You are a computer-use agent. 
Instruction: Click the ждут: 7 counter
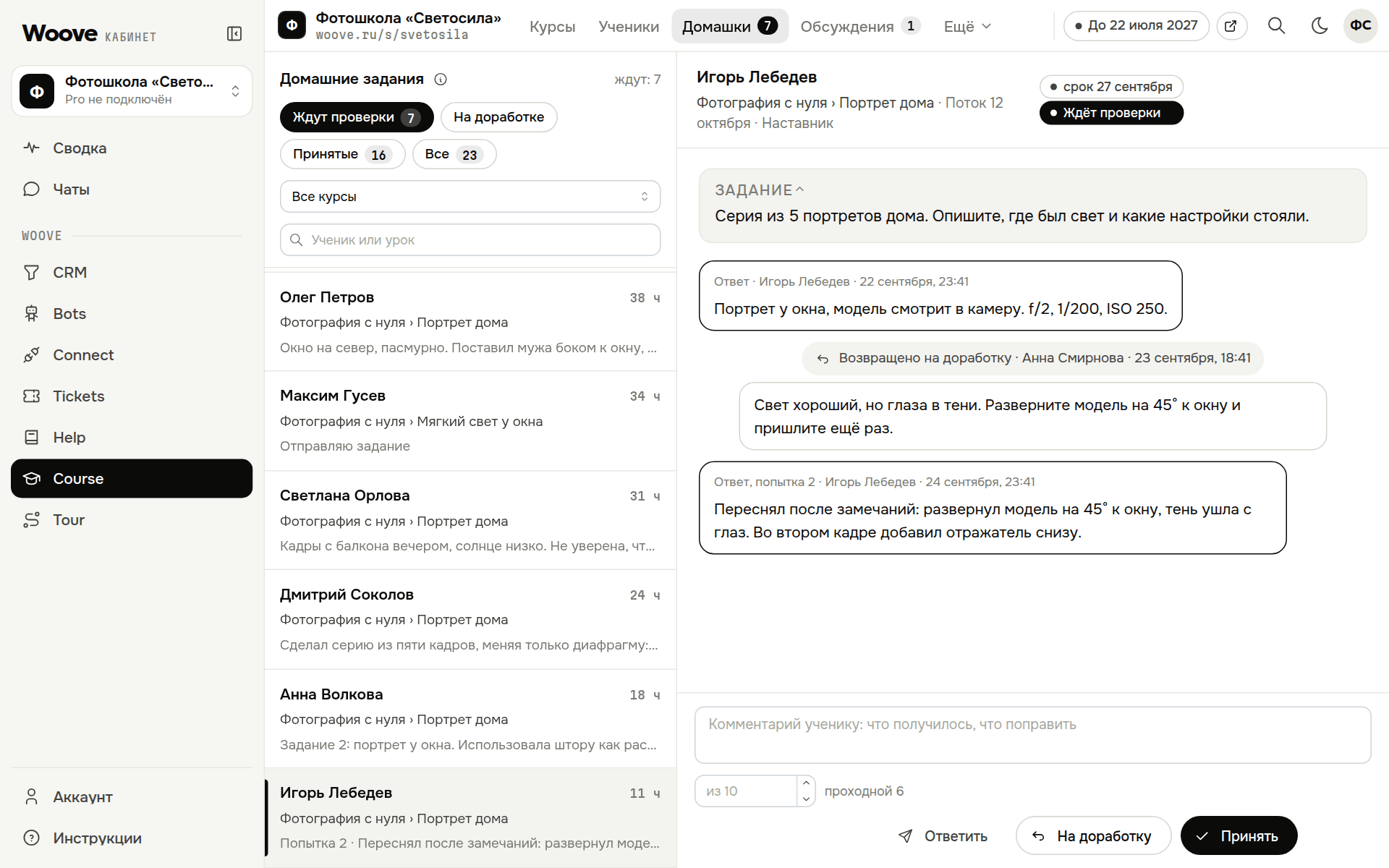(x=637, y=80)
